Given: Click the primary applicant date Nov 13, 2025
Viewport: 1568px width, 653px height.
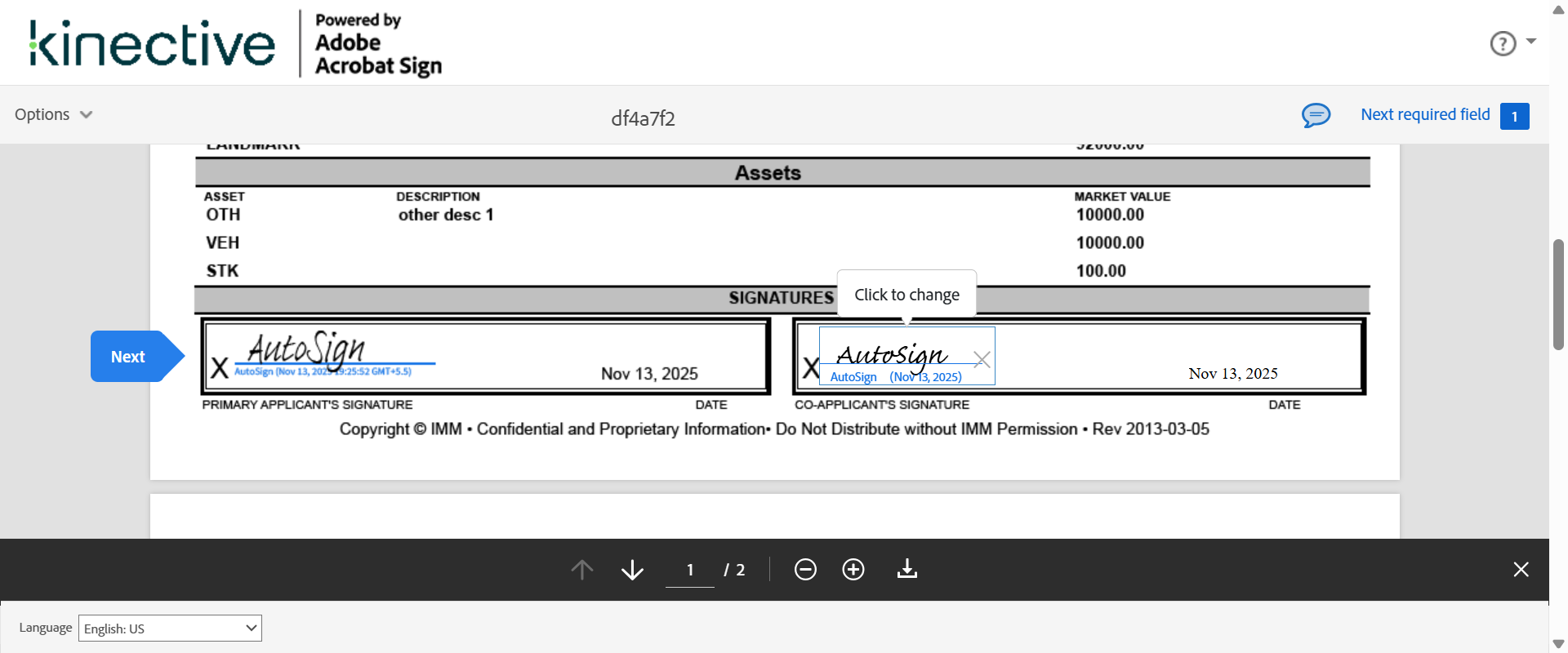Looking at the screenshot, I should point(649,374).
